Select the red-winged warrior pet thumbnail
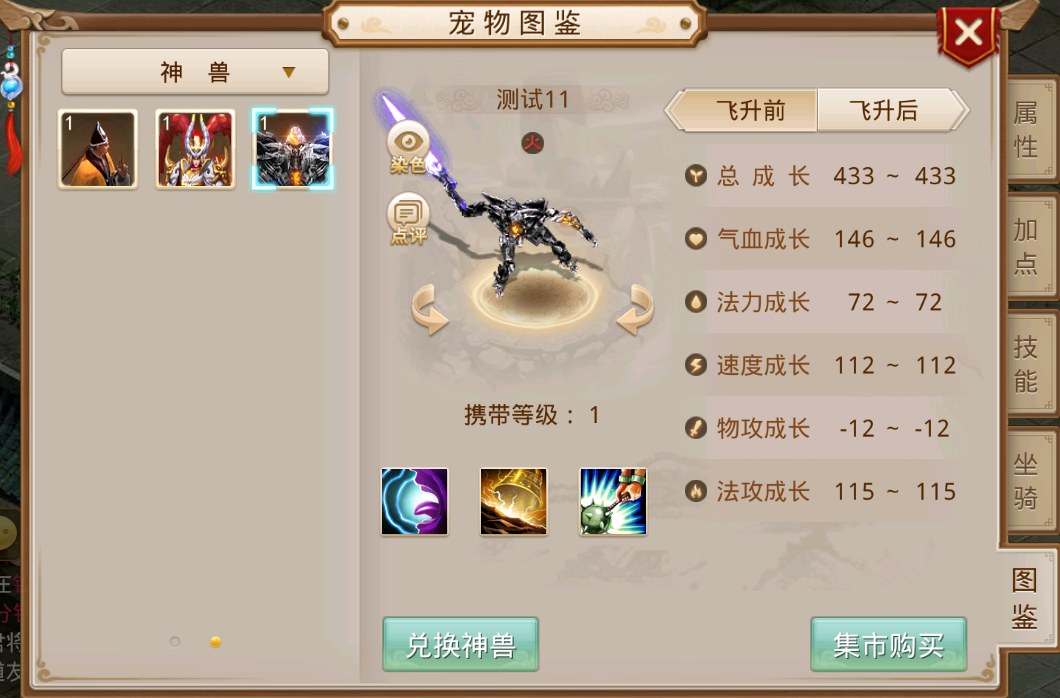The image size is (1060, 698). pos(195,149)
